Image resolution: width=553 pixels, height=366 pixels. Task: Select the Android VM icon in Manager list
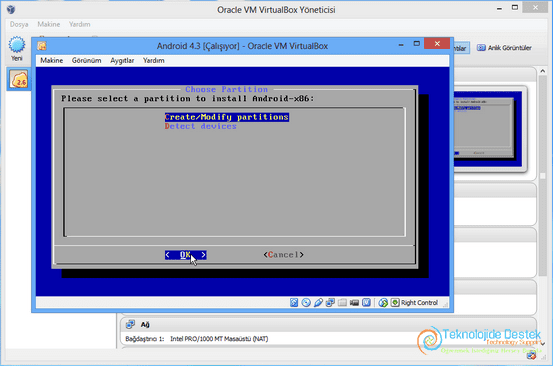pyautogui.click(x=19, y=79)
